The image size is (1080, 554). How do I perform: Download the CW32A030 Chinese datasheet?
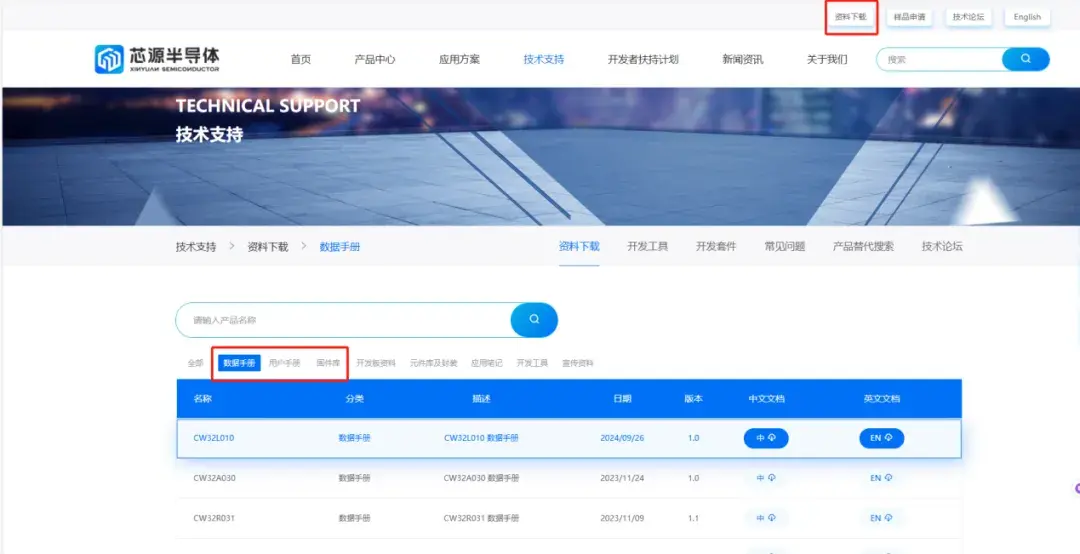click(x=766, y=478)
